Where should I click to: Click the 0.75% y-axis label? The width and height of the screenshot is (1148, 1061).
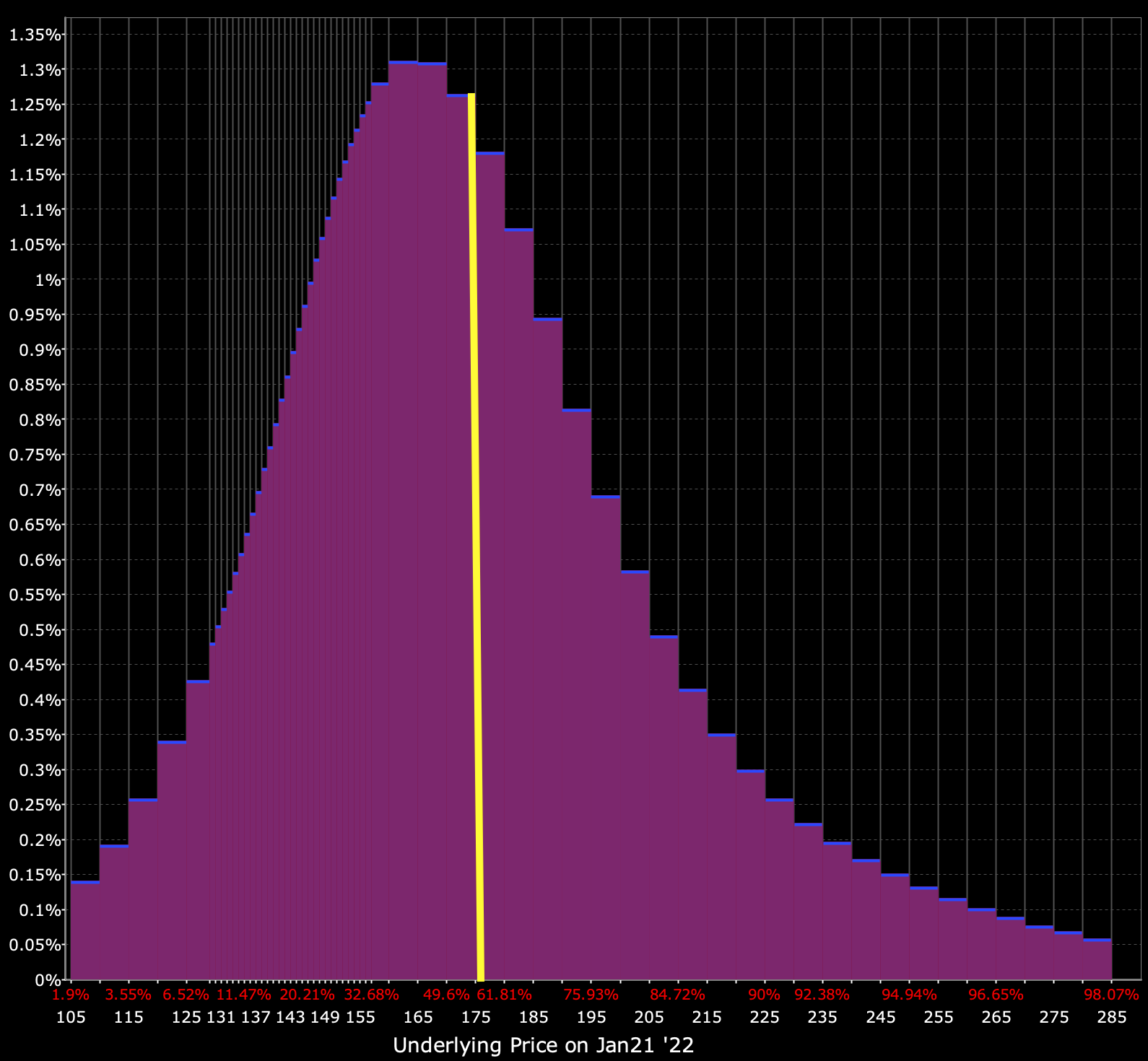pos(35,455)
